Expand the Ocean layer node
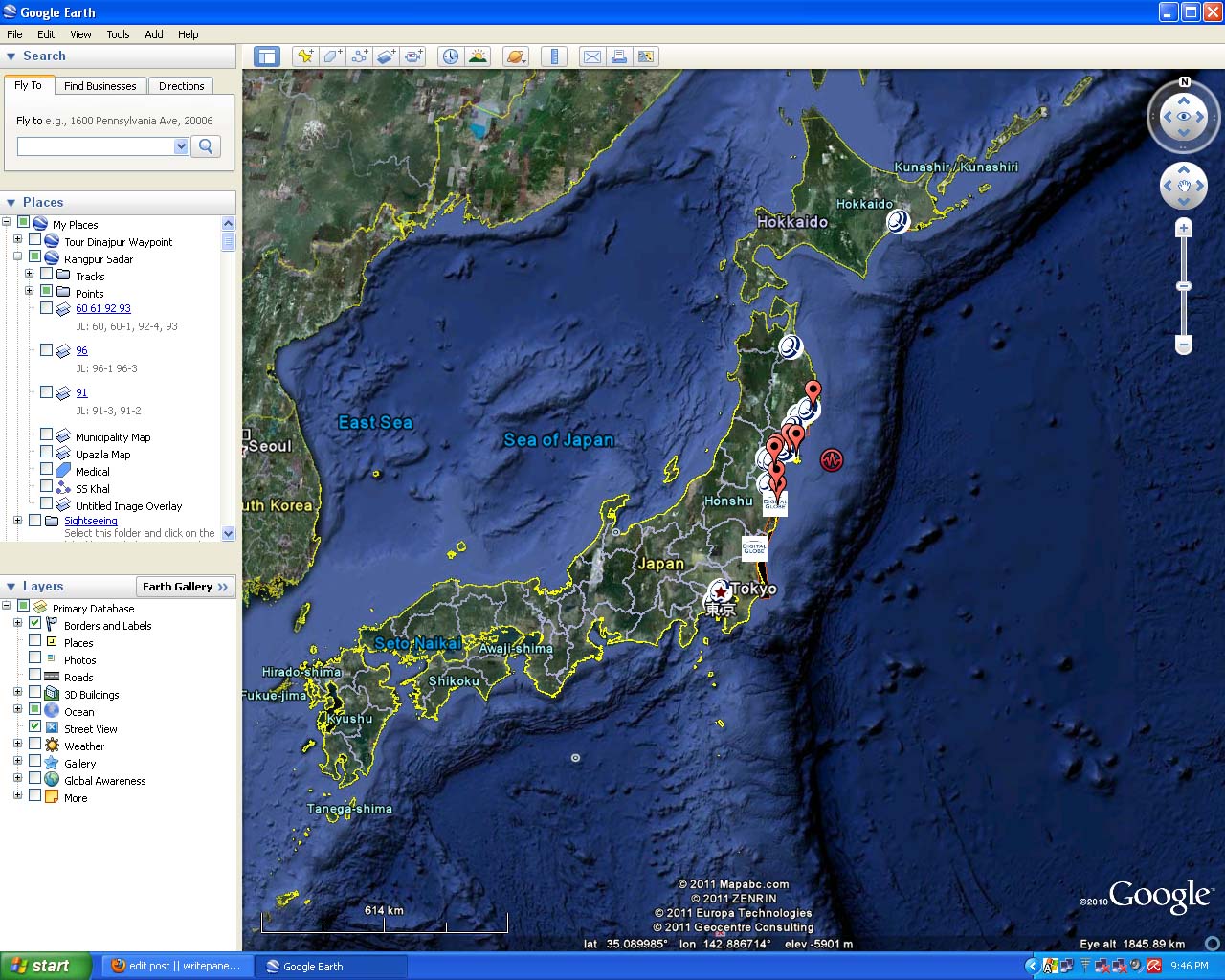The width and height of the screenshot is (1225, 980). [x=17, y=709]
